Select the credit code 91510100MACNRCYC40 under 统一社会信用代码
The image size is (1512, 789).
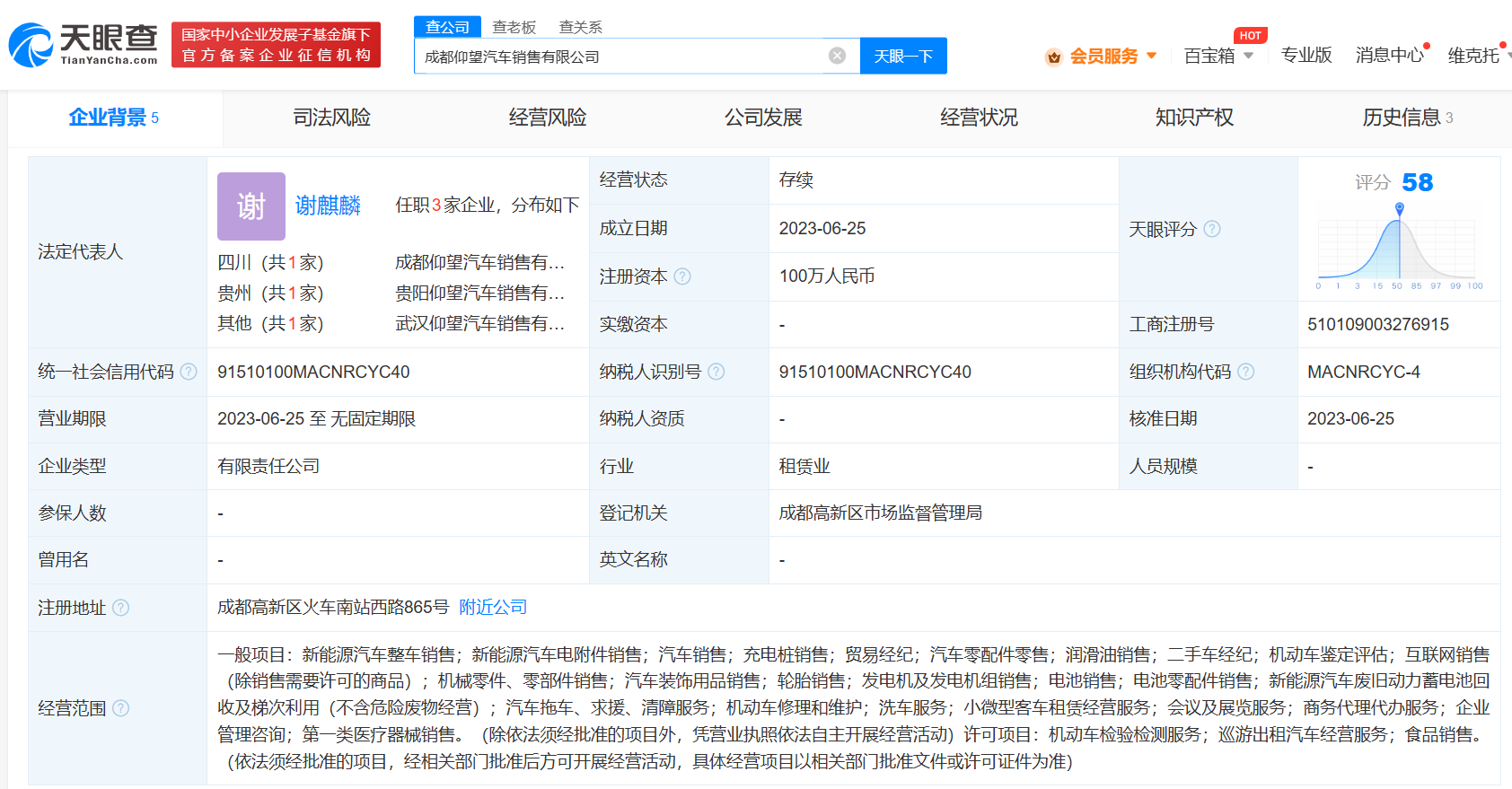(x=313, y=372)
